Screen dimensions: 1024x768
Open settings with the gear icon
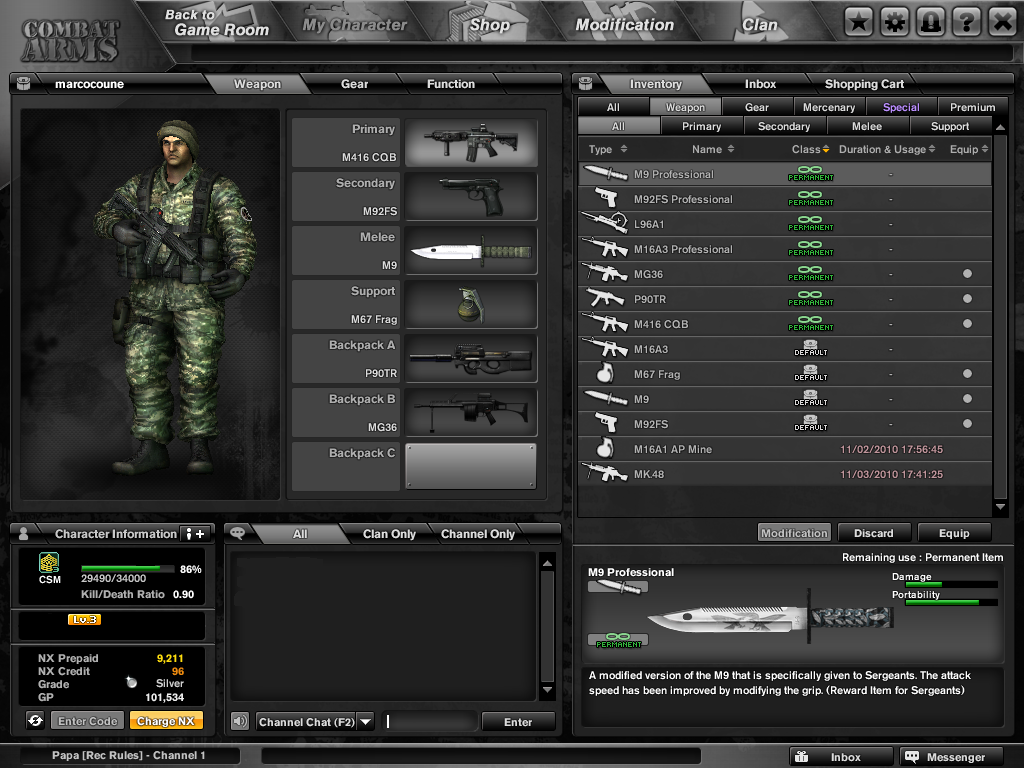pos(895,23)
